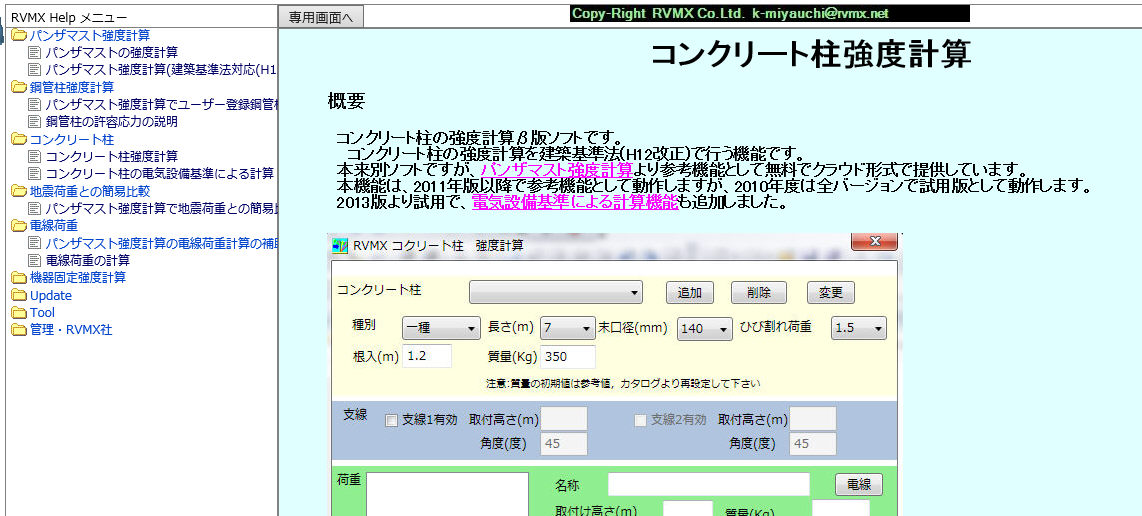Viewport: 1142px width, 516px height.
Task: Open the 種別 dropdown showing 一種
Action: pos(441,328)
